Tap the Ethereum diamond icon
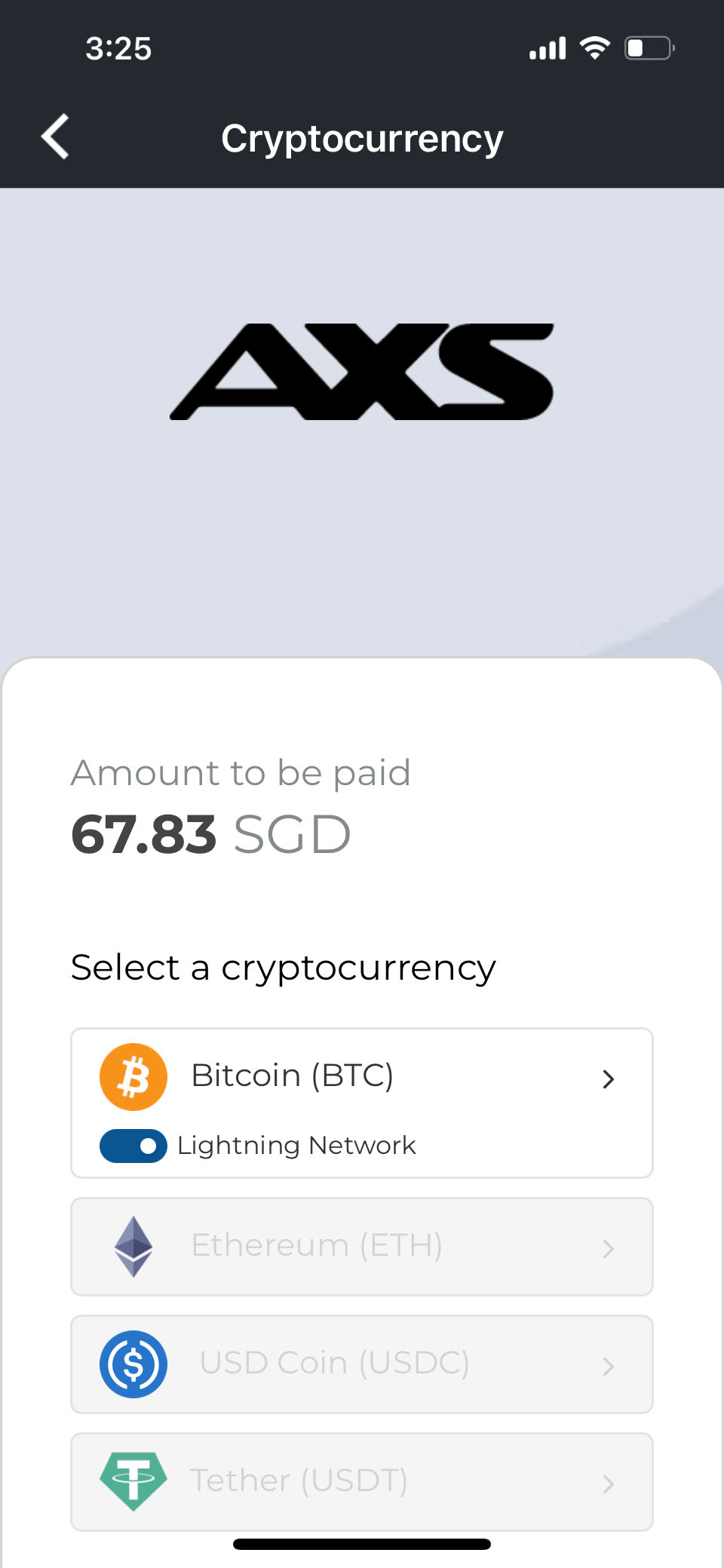Image resolution: width=724 pixels, height=1568 pixels. click(x=133, y=1246)
